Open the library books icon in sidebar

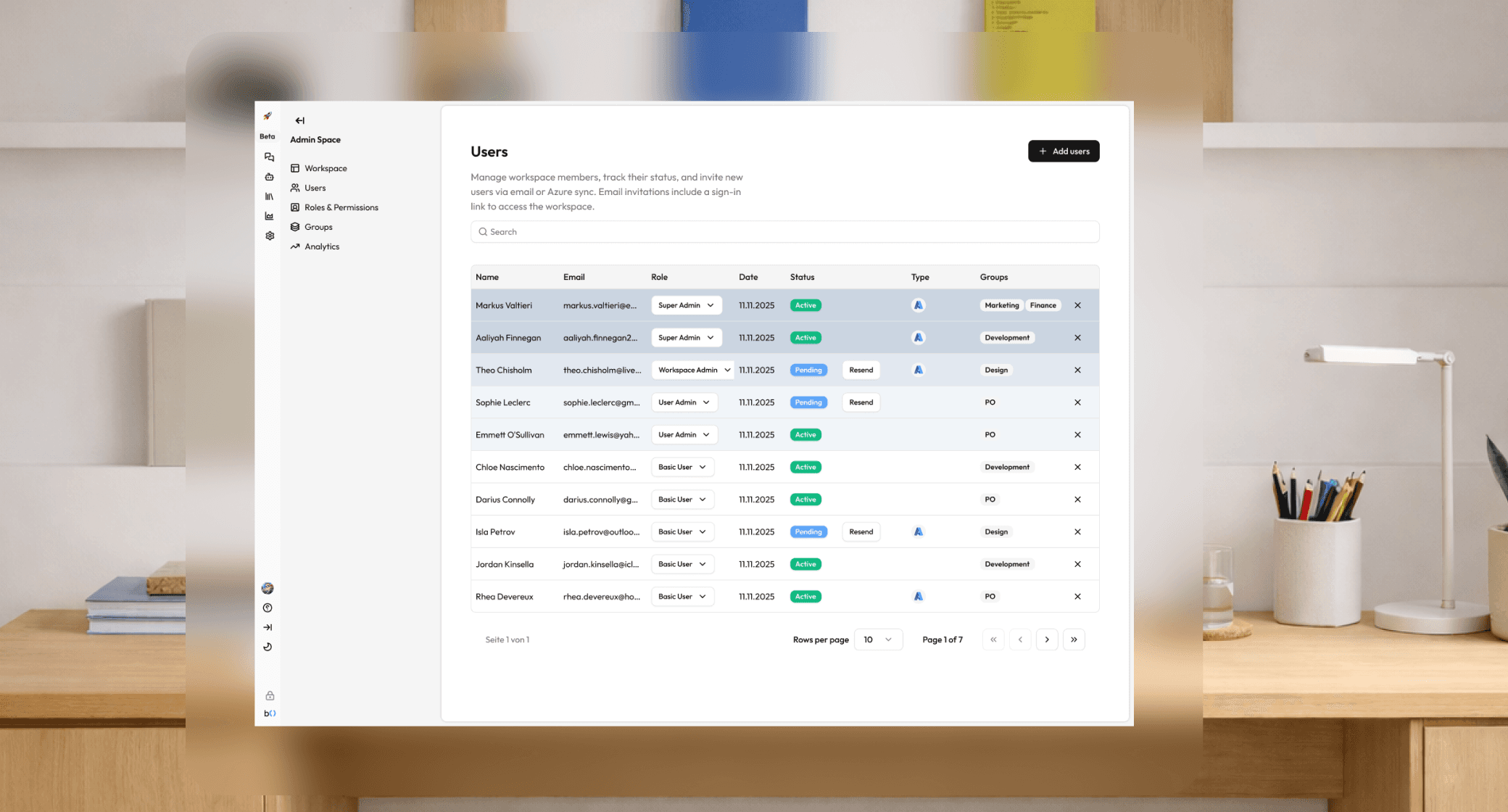[x=269, y=196]
